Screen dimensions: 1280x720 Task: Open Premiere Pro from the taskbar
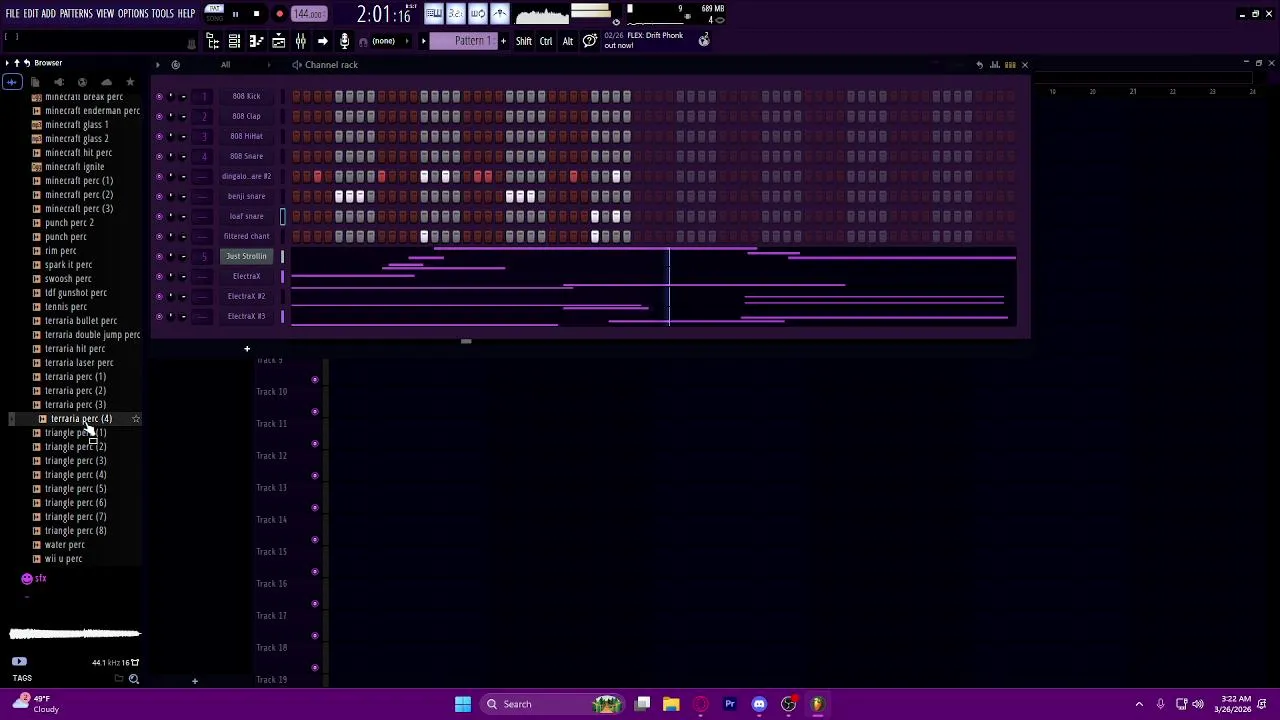(730, 704)
